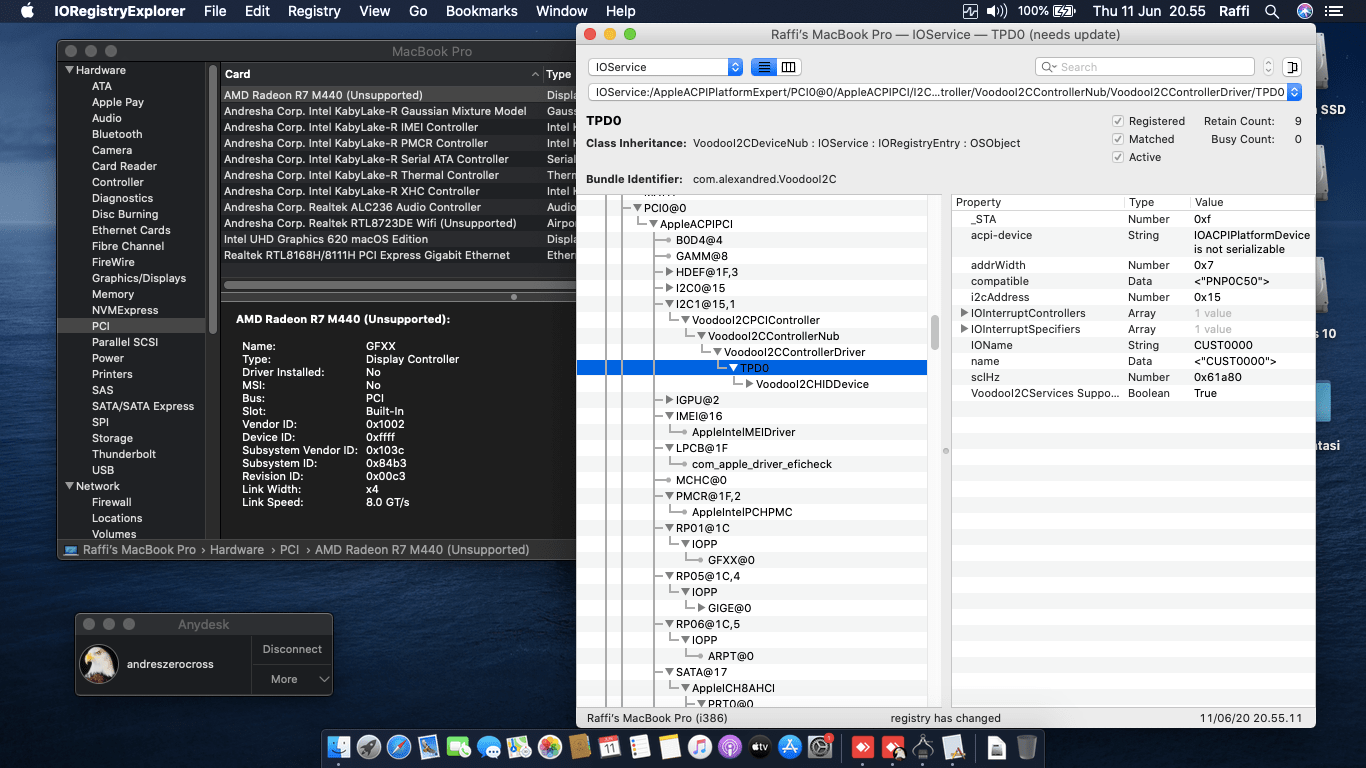1366x768 pixels.
Task: Sort by the Property column header
Action: tap(1038, 202)
